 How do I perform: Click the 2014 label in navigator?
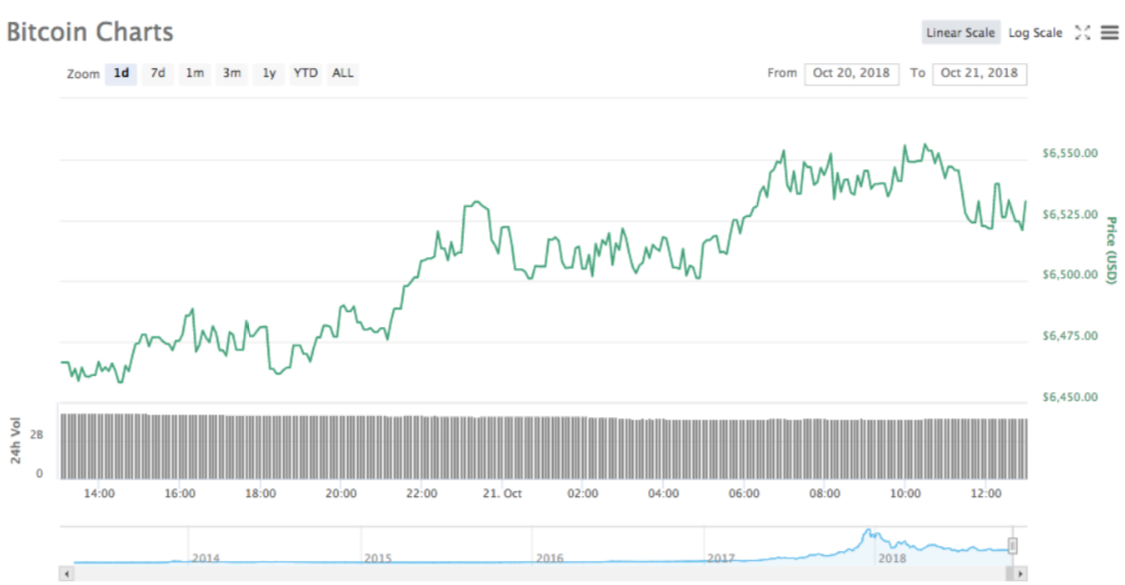(x=206, y=558)
